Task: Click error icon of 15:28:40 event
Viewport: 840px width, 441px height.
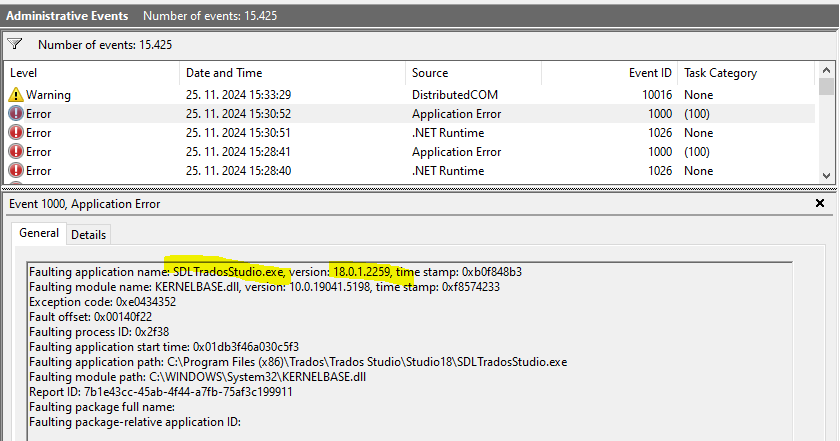Action: 16,170
